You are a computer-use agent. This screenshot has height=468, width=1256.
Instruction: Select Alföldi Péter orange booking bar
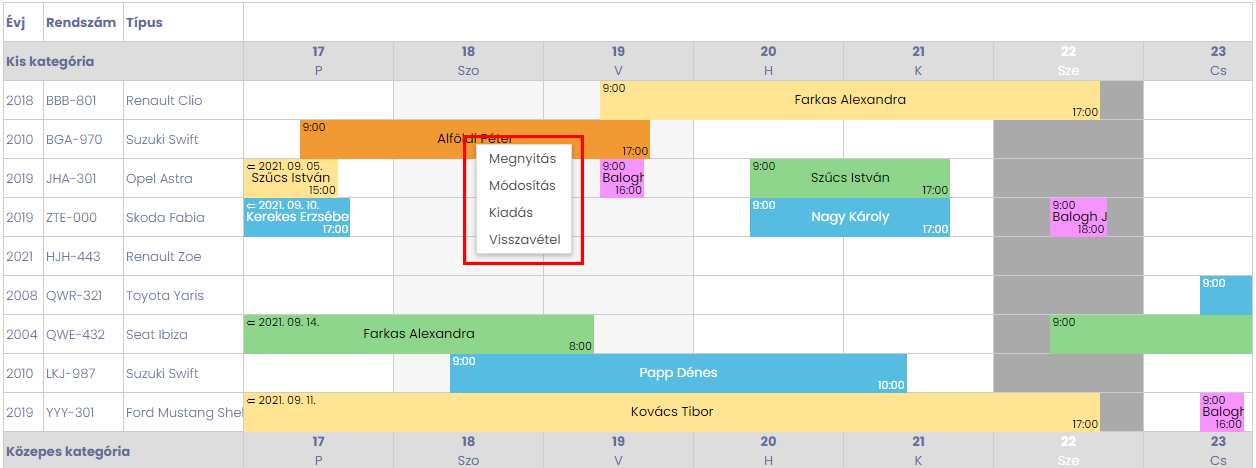(475, 139)
